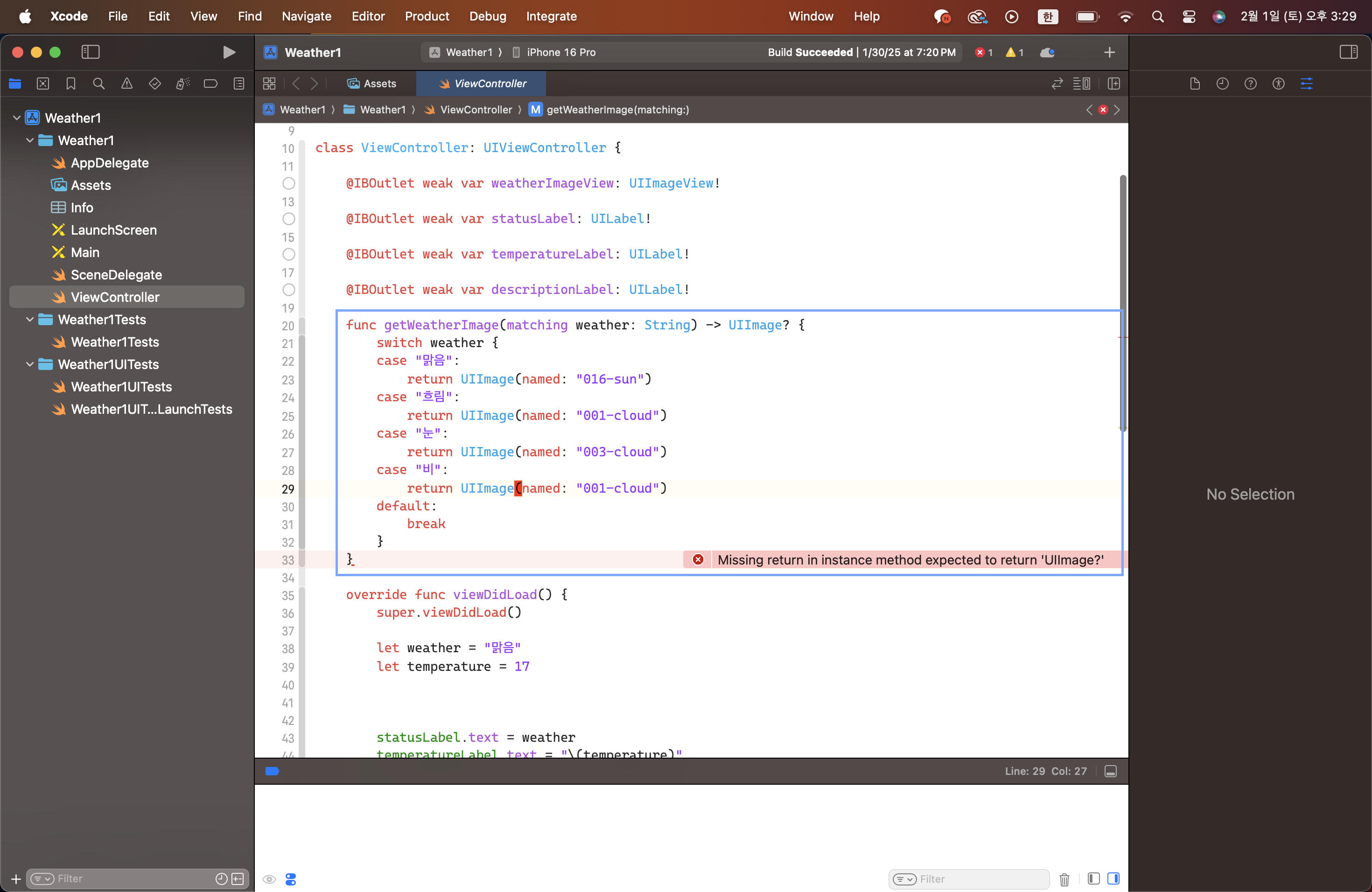This screenshot has height=892, width=1372.
Task: Collapse the Weather1UITests folder
Action: tap(30, 365)
